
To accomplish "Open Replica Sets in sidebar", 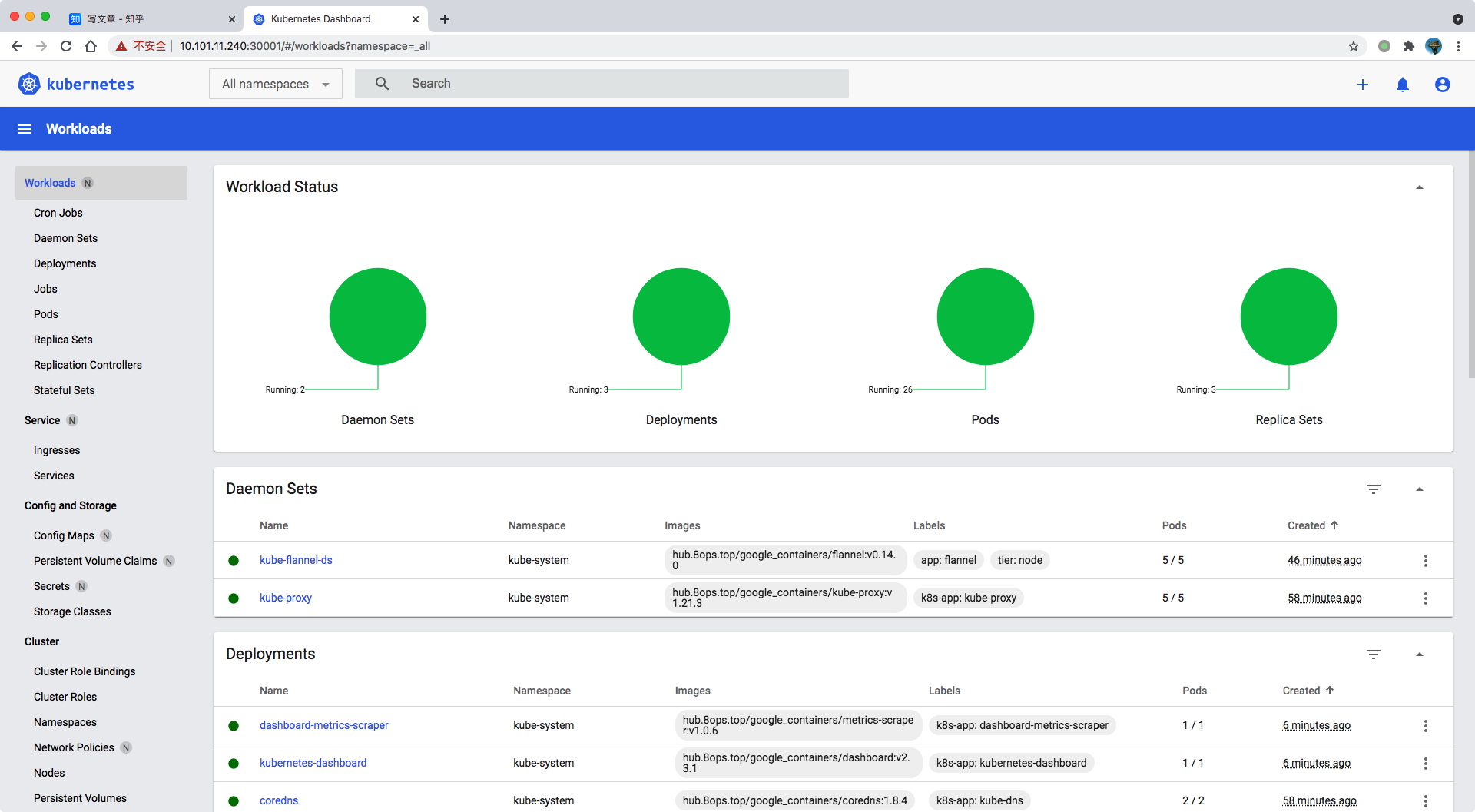I will tap(63, 340).
